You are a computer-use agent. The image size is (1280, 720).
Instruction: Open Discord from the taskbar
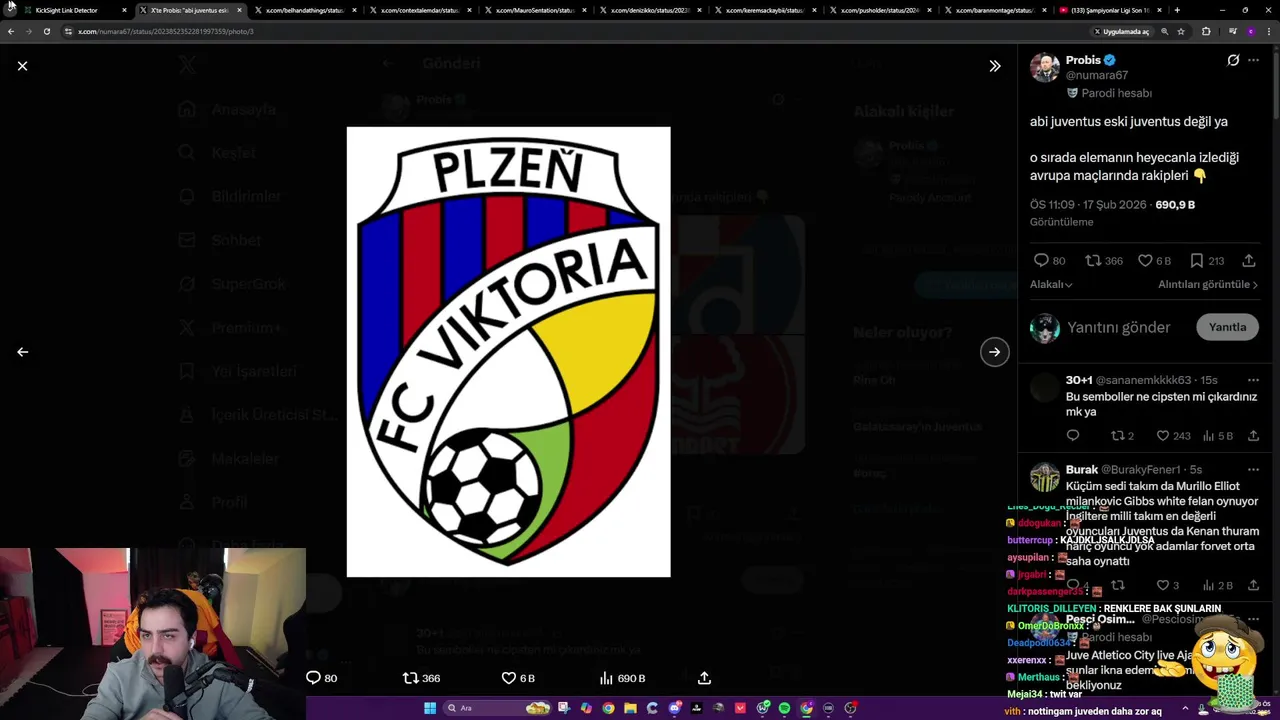coord(674,708)
